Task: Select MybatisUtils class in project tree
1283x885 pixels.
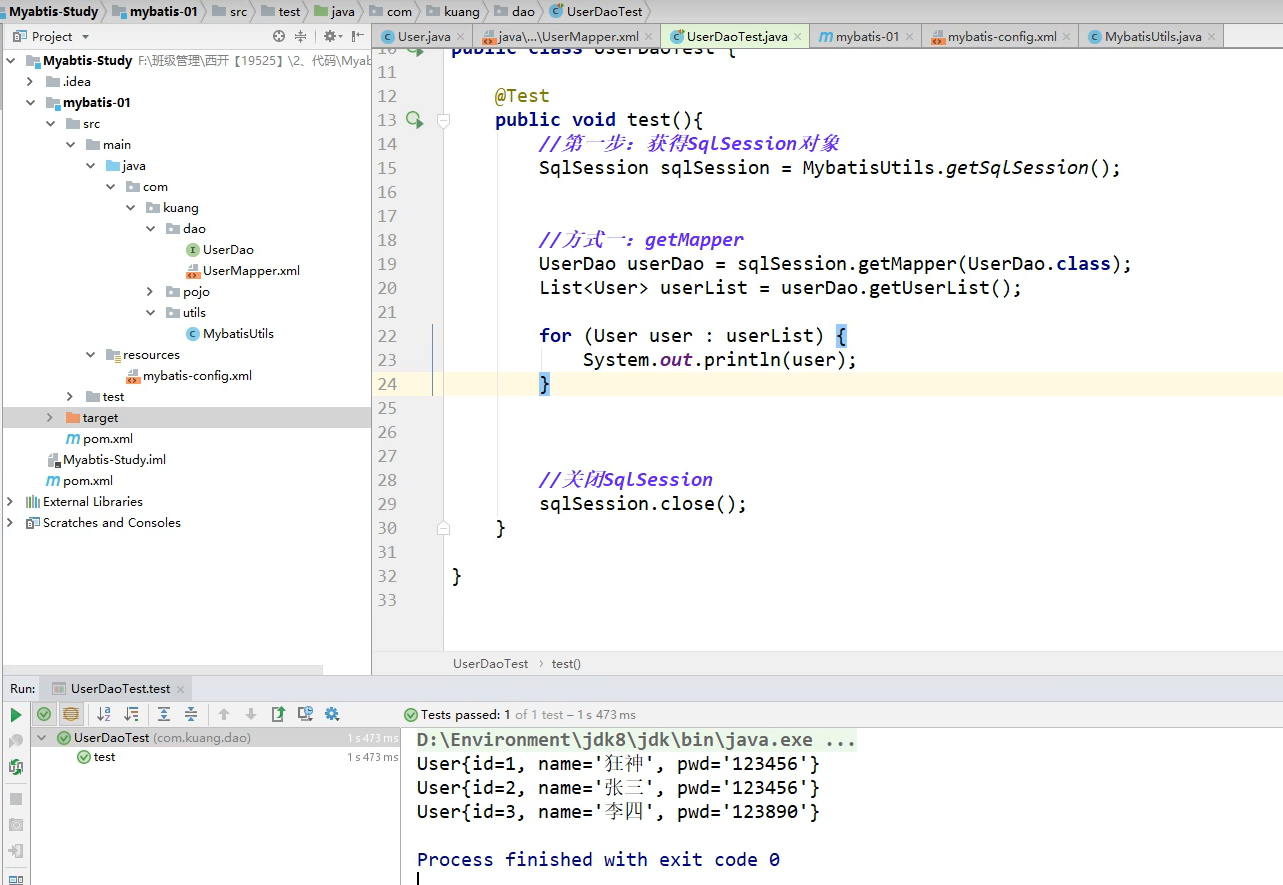Action: tap(229, 333)
